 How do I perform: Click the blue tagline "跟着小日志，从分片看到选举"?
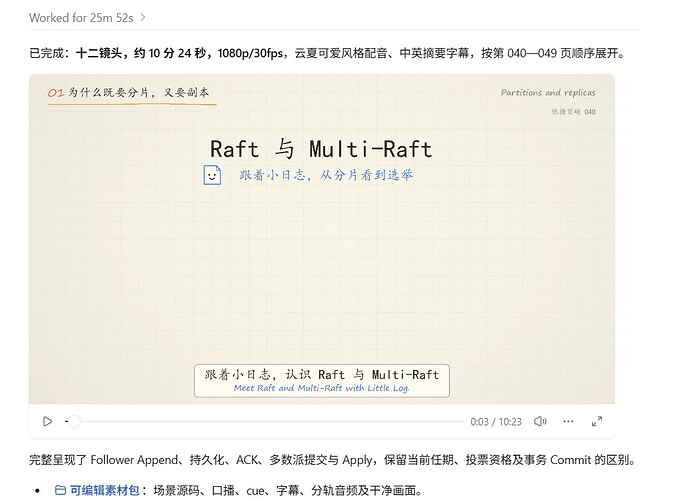pos(326,175)
